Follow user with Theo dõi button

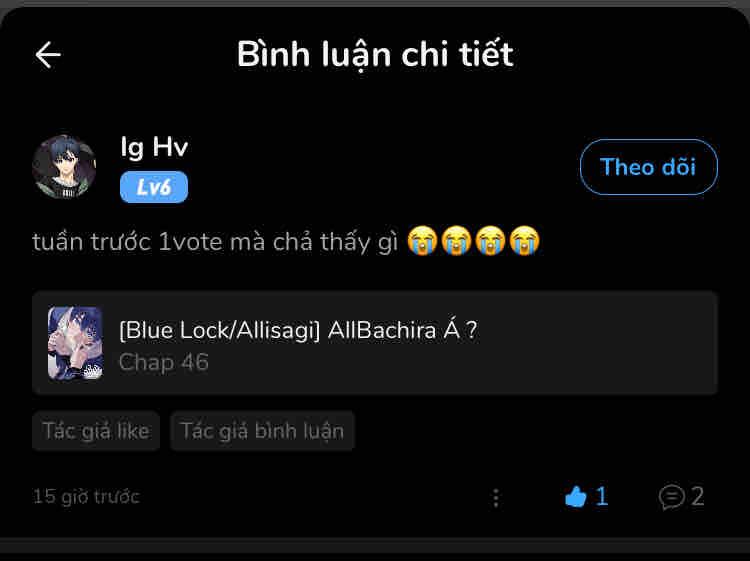649,167
